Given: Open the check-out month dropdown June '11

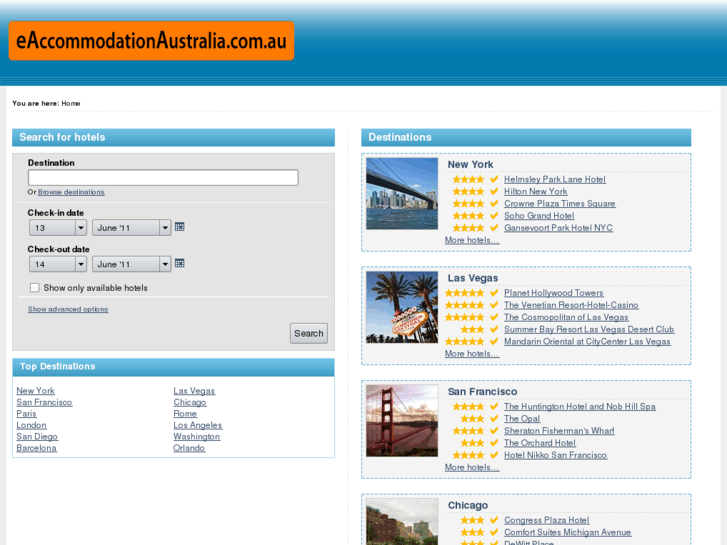Looking at the screenshot, I should tap(132, 264).
